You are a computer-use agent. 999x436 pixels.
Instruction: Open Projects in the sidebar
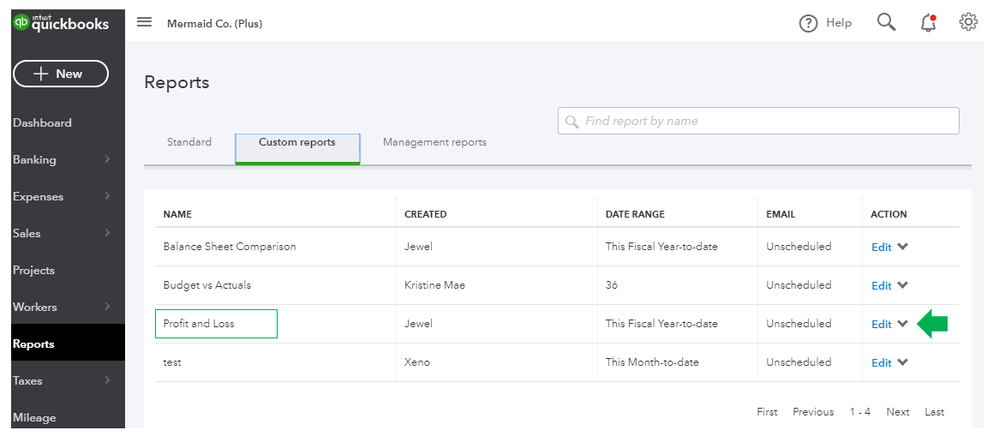[34, 270]
